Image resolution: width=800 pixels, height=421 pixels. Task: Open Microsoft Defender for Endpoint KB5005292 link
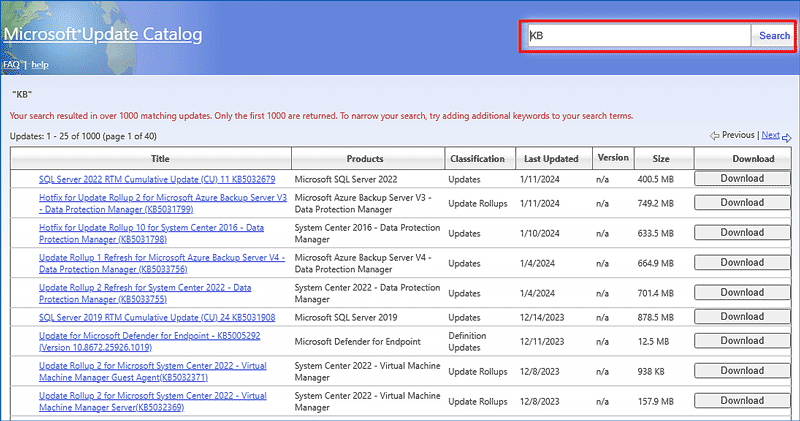pyautogui.click(x=149, y=341)
